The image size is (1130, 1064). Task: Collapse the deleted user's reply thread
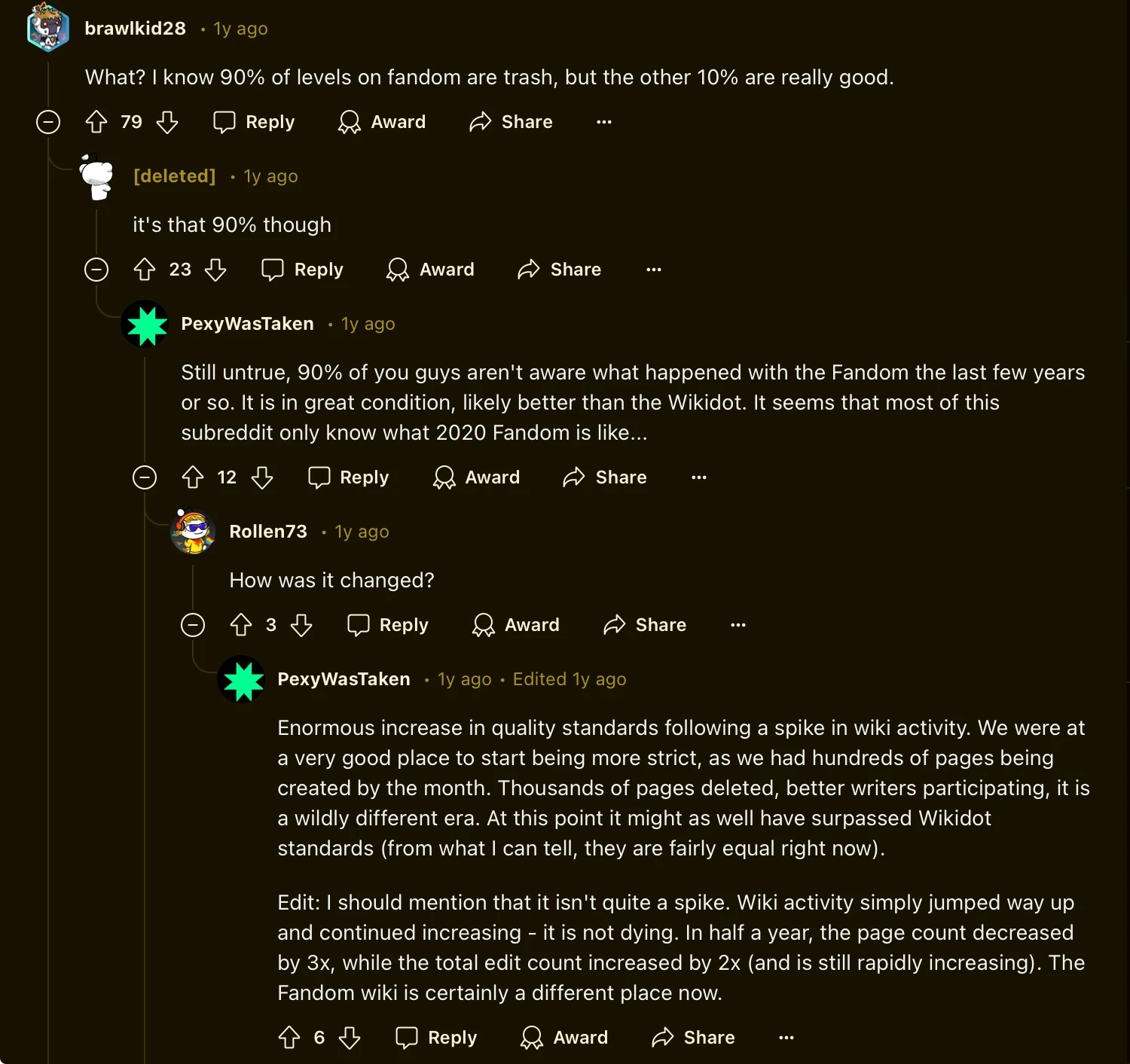(96, 270)
